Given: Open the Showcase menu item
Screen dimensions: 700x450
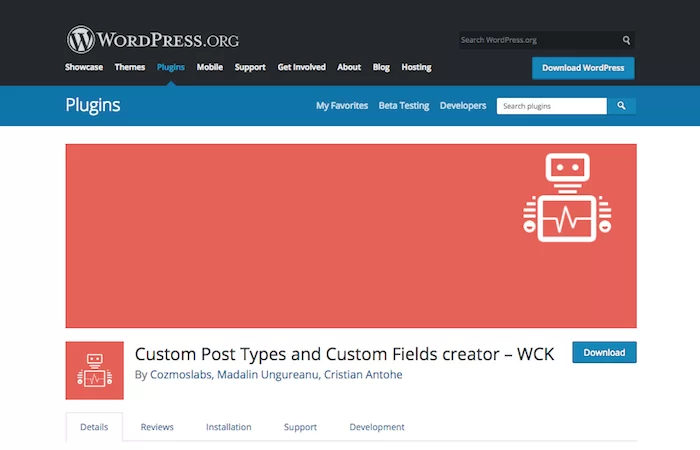Looking at the screenshot, I should point(84,67).
